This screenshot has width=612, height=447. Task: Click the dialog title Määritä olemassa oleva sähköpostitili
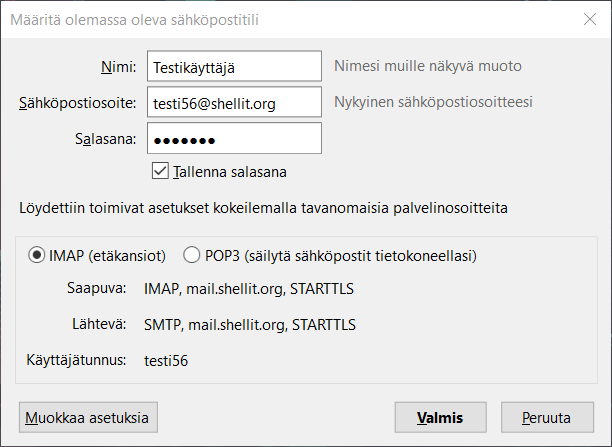[134, 20]
